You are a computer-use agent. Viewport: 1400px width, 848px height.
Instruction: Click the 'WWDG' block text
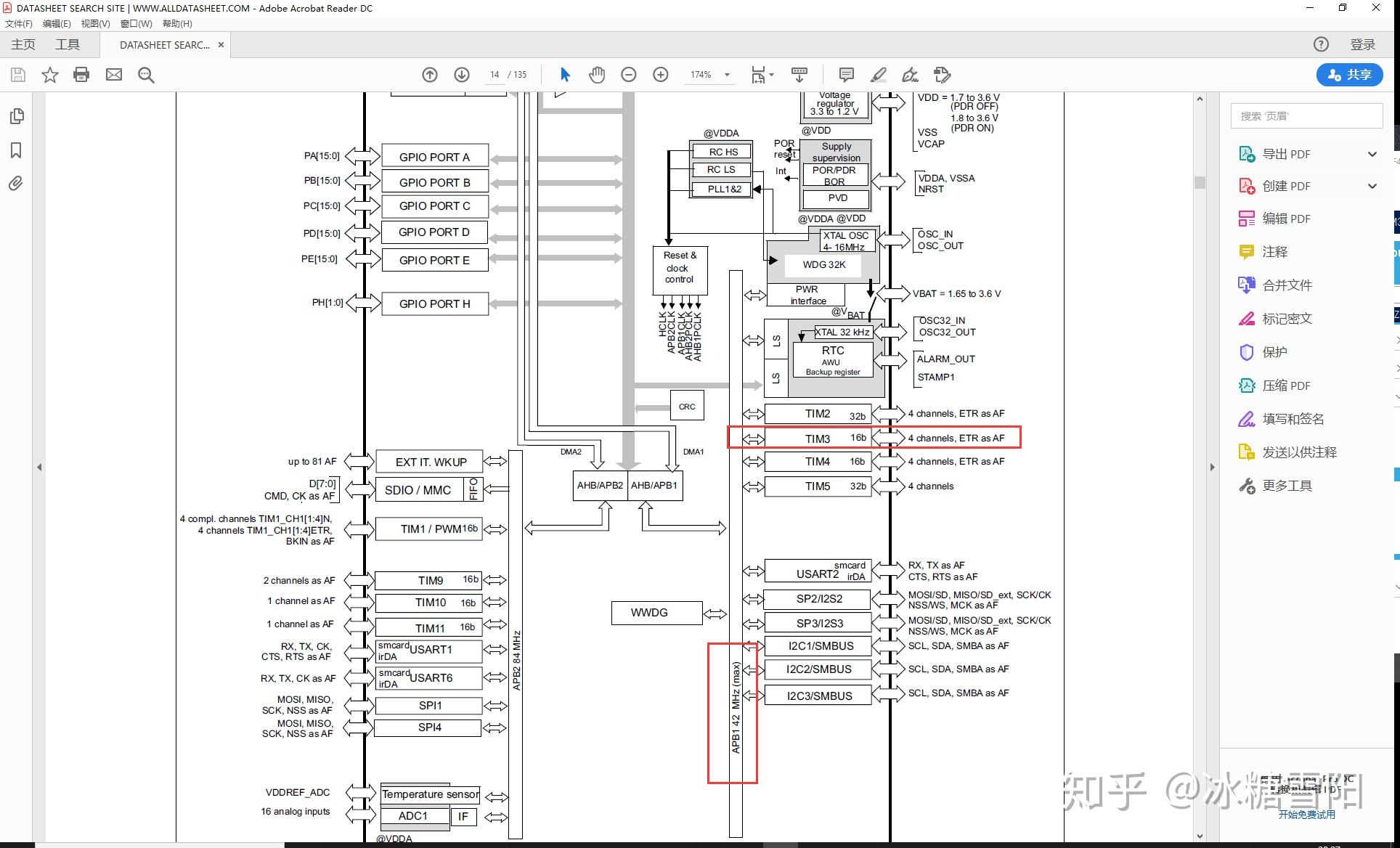649,613
